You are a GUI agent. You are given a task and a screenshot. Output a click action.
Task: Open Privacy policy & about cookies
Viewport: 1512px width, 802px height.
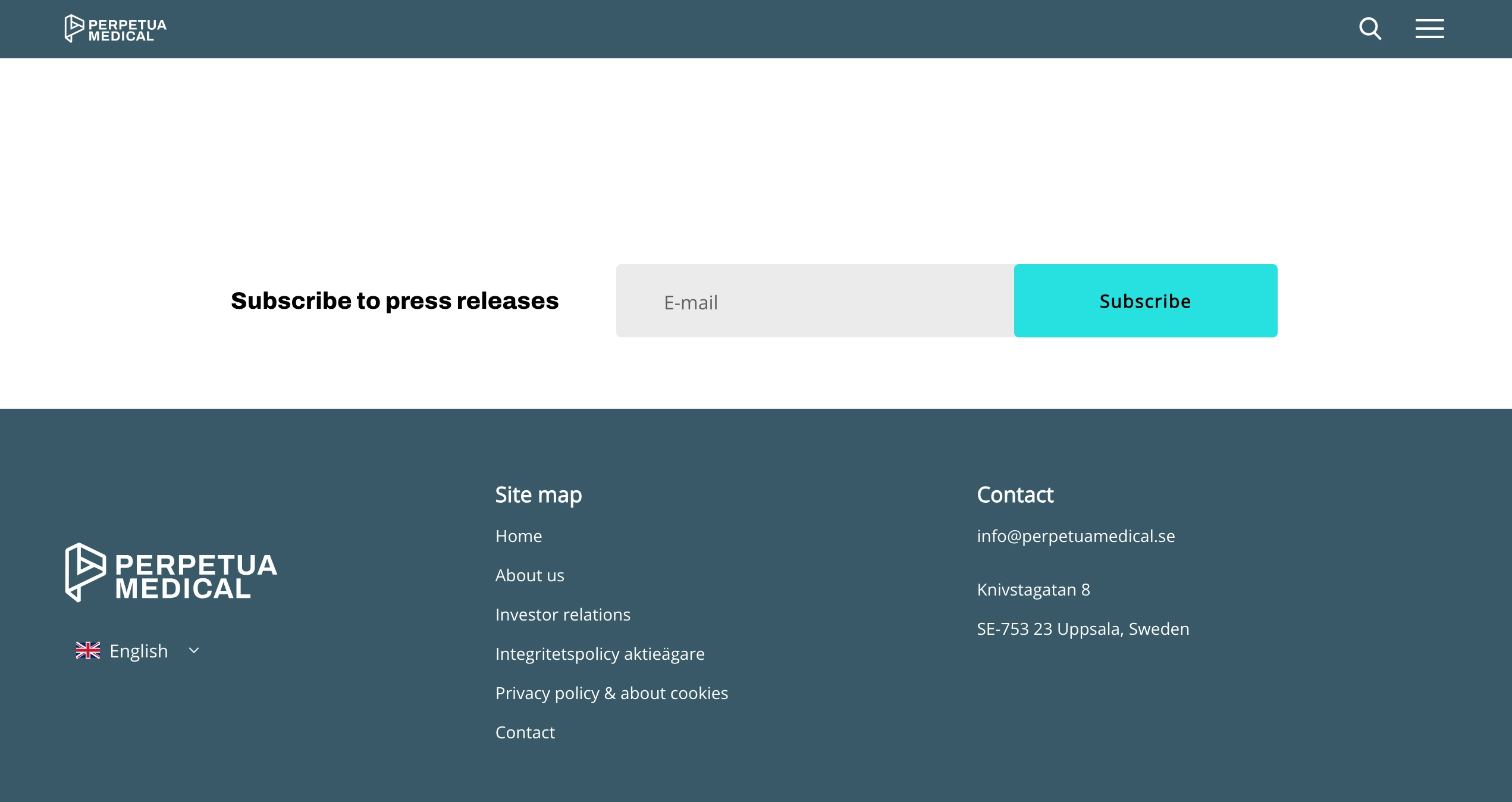611,693
